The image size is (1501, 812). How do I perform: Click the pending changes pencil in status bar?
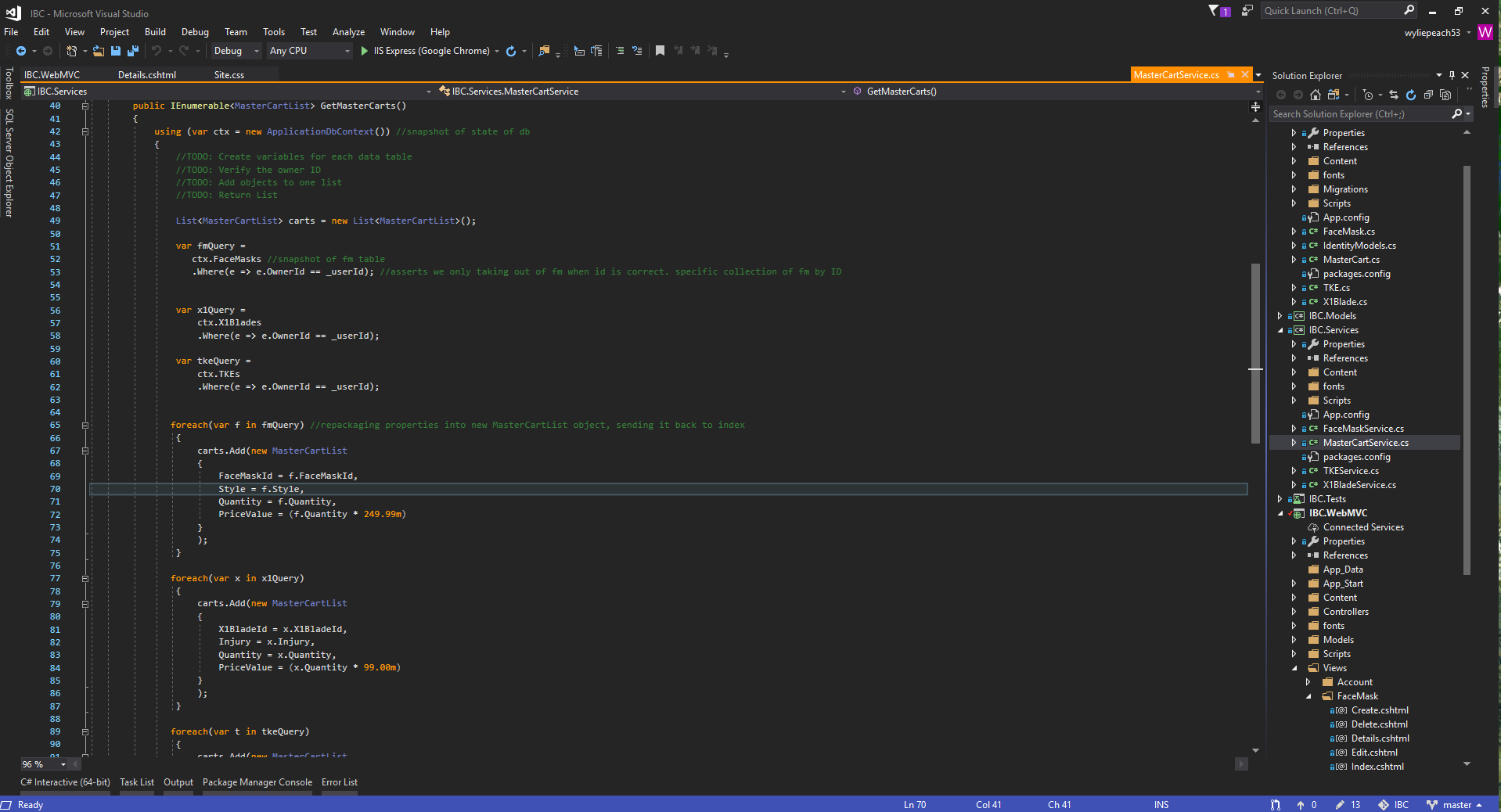(1340, 805)
